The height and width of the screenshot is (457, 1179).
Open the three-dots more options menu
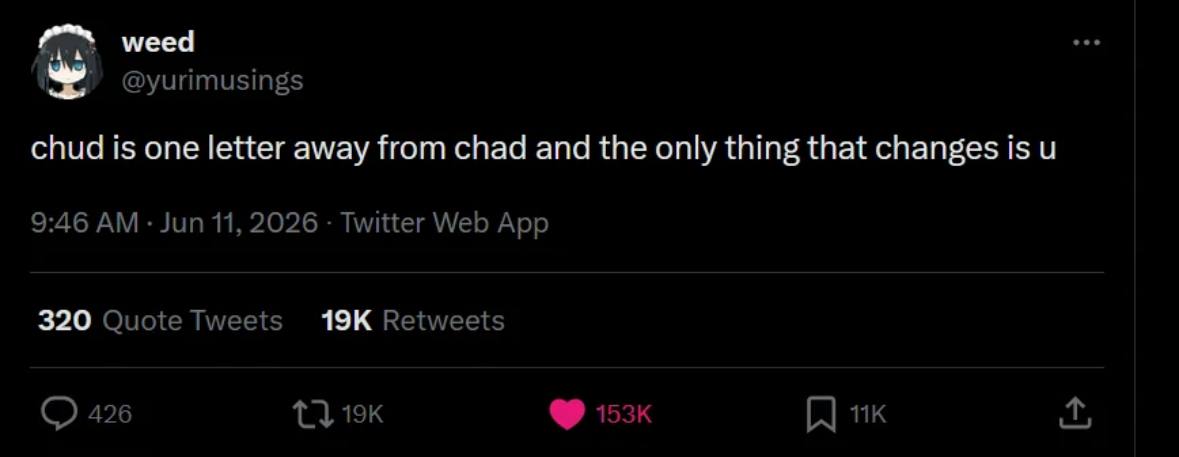pos(1087,43)
